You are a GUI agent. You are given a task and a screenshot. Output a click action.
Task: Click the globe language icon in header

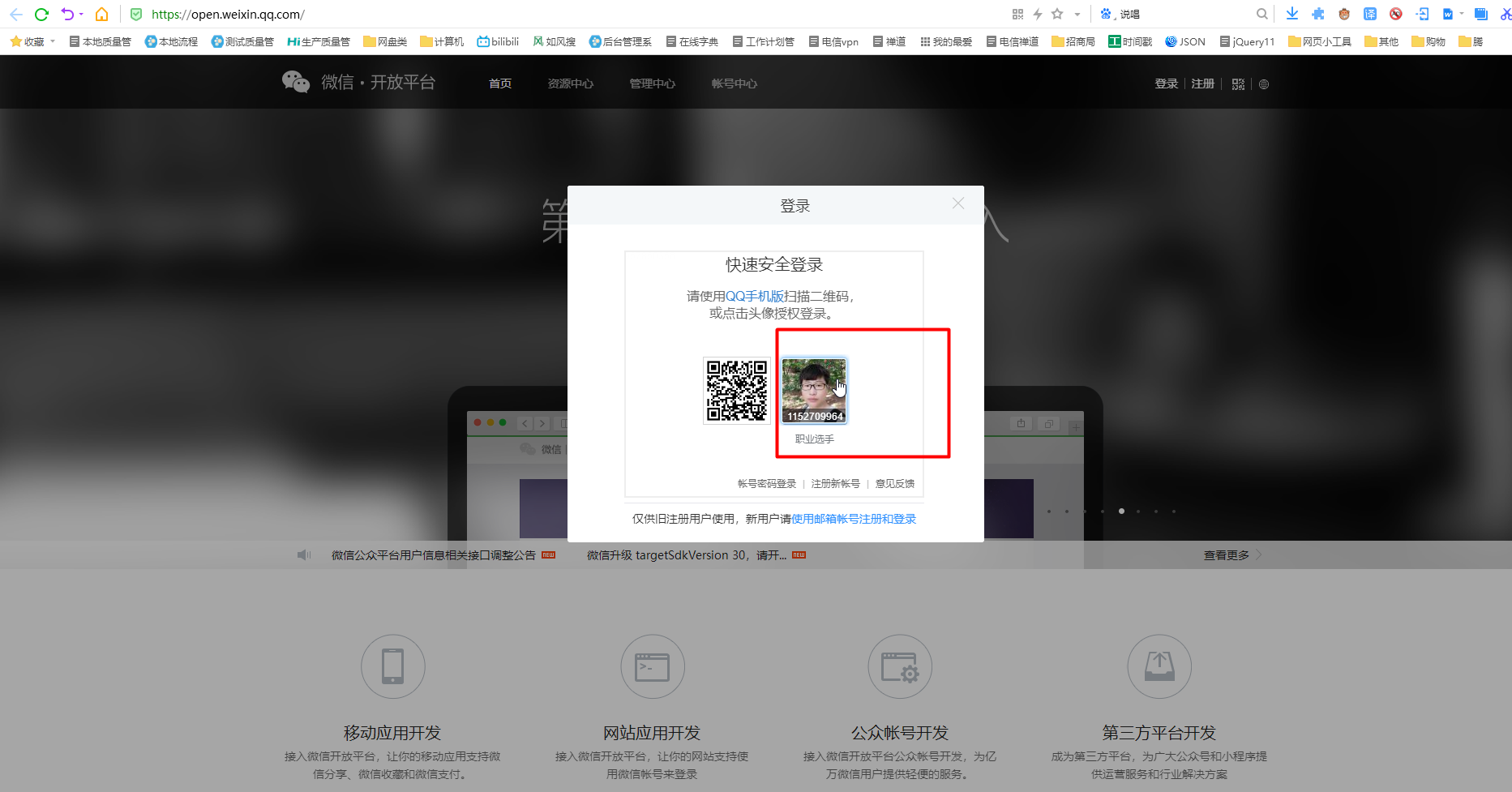[x=1264, y=84]
